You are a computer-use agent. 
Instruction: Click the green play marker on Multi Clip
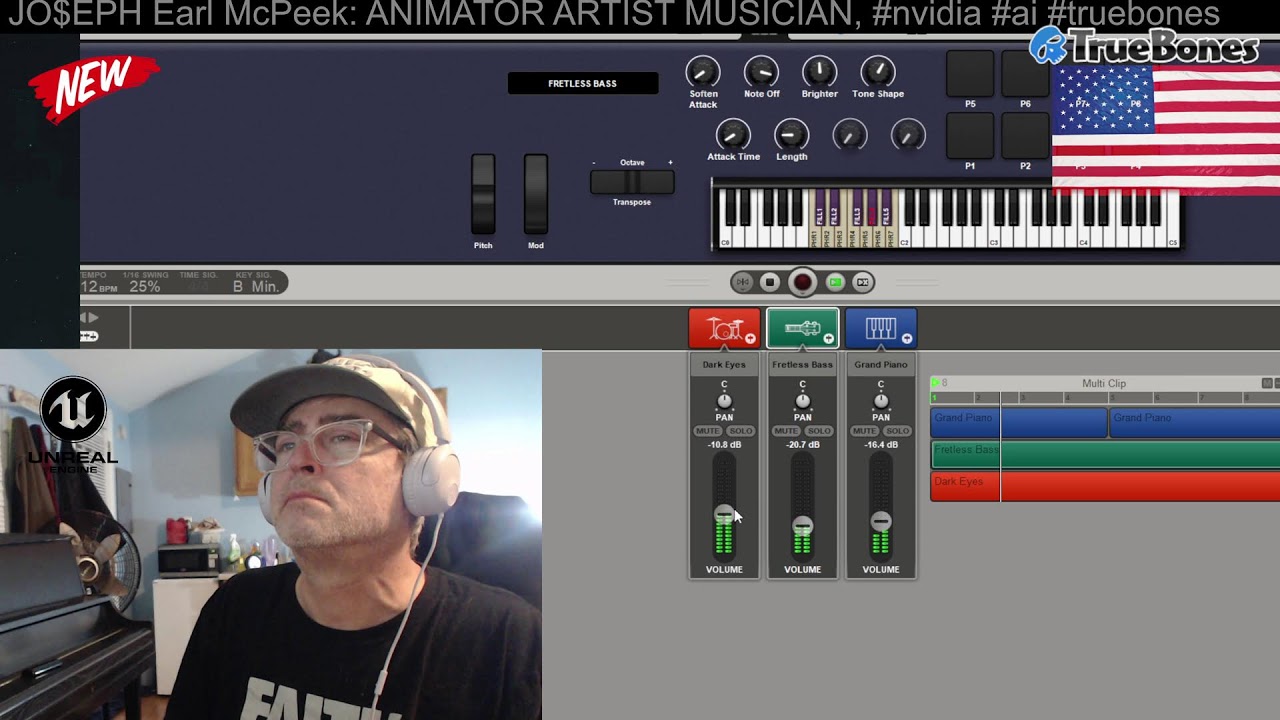[935, 383]
